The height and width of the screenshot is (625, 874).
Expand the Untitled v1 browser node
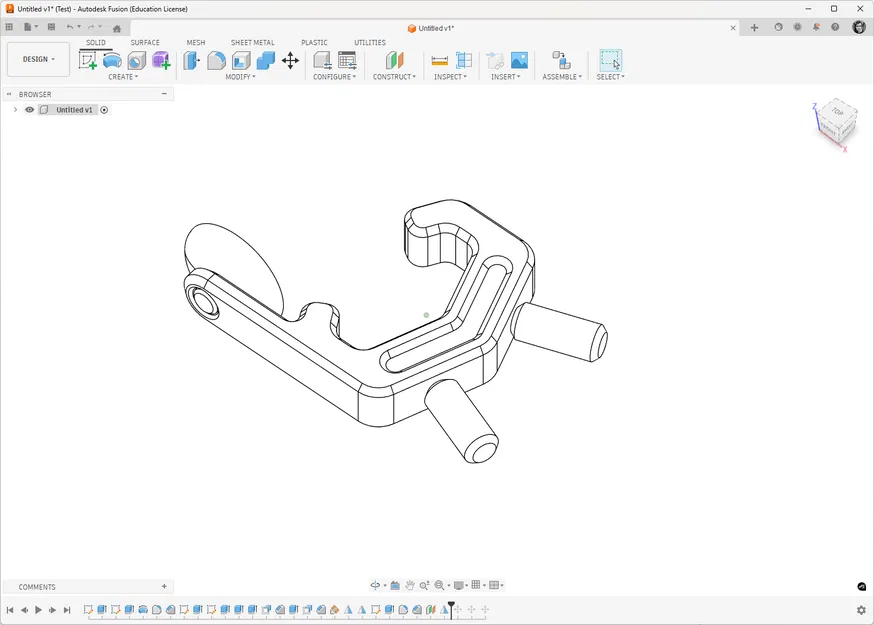[x=16, y=110]
